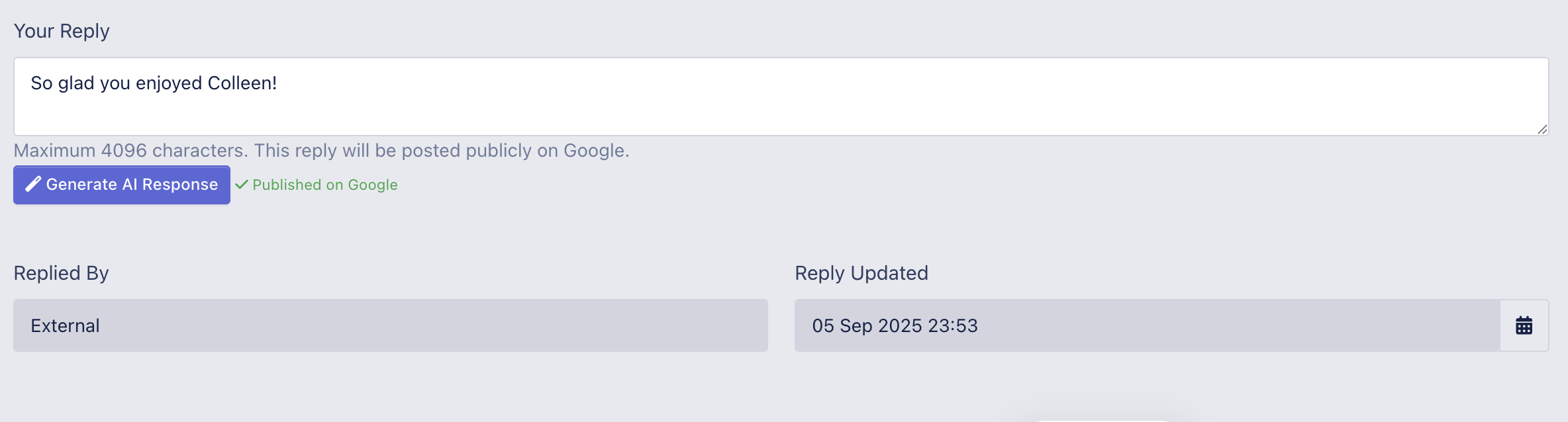Click the word 'Google' in the help text

click(x=594, y=151)
